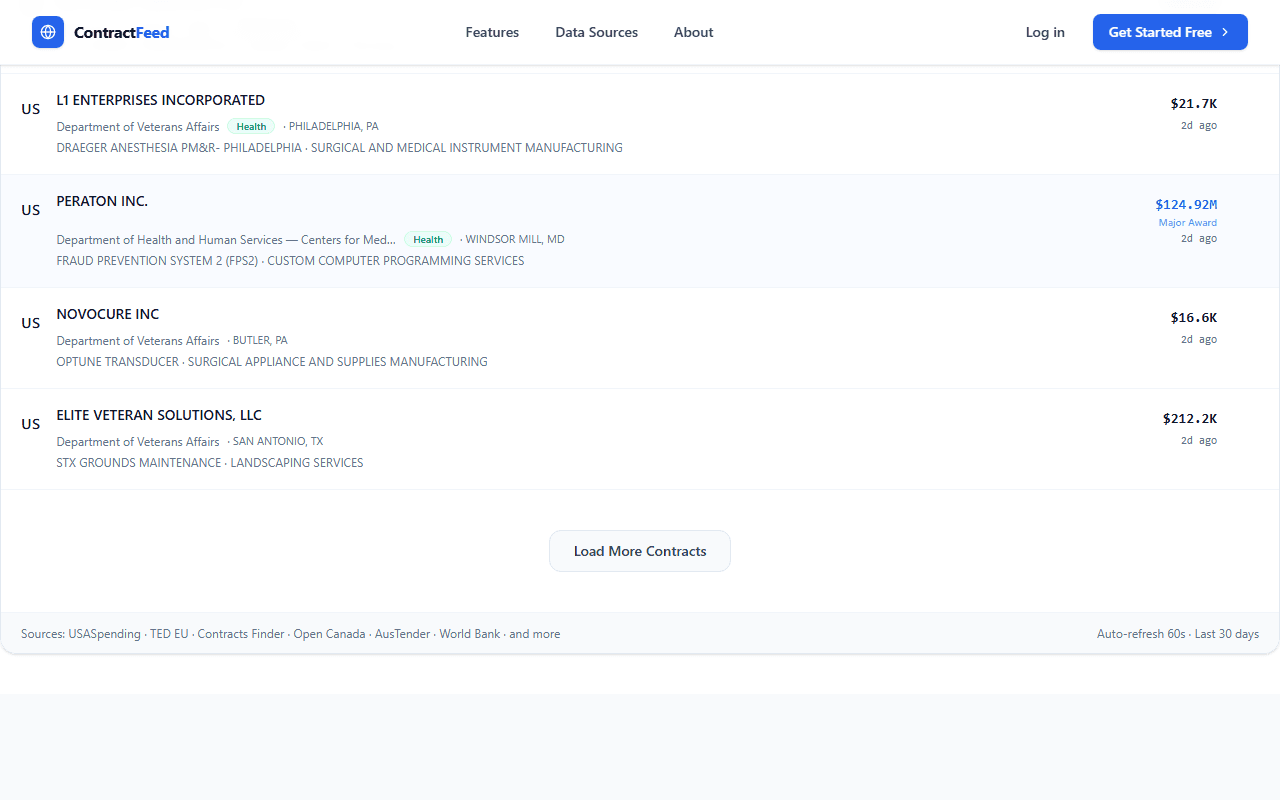Click the Health tag on L1 Enterprises
Viewport: 1280px width, 800px height.
[x=251, y=126]
